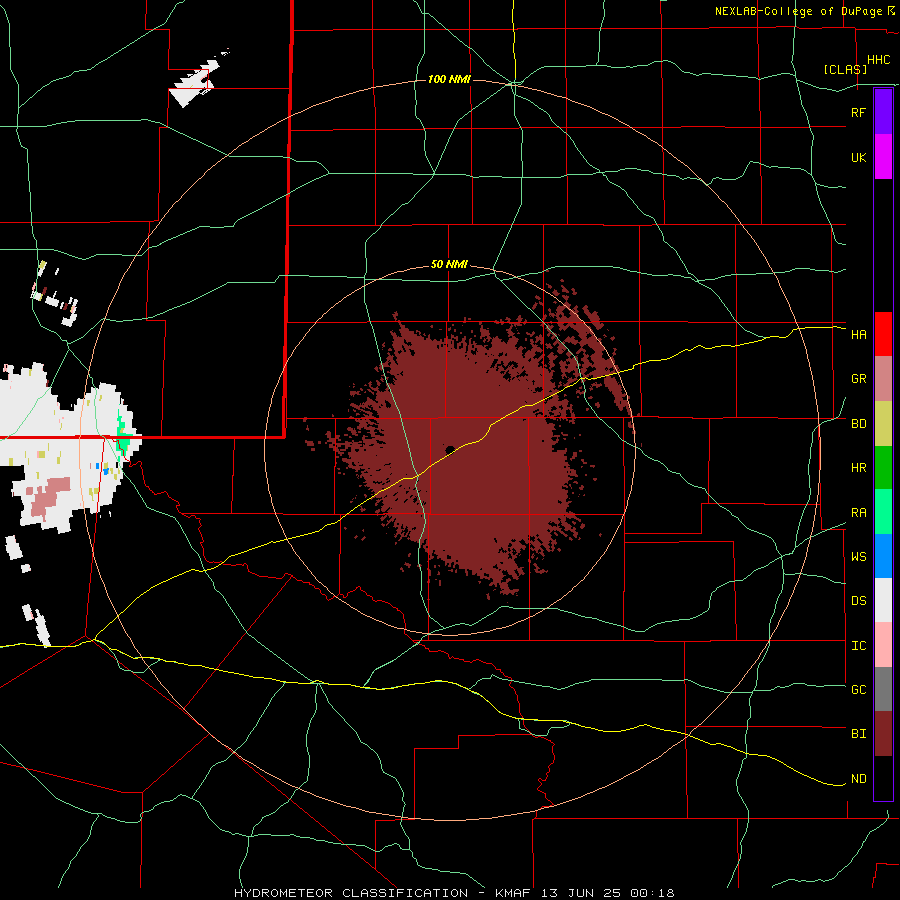Click the dark green HR legend swatch
Screen dimensions: 900x900
pos(883,468)
